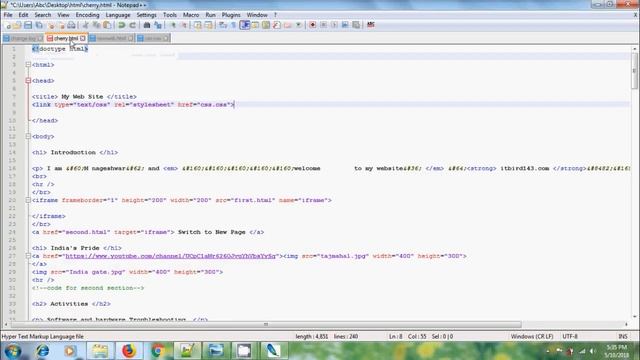640x360 pixels.
Task: Collapse the iframe tag fold marker
Action: point(28,200)
